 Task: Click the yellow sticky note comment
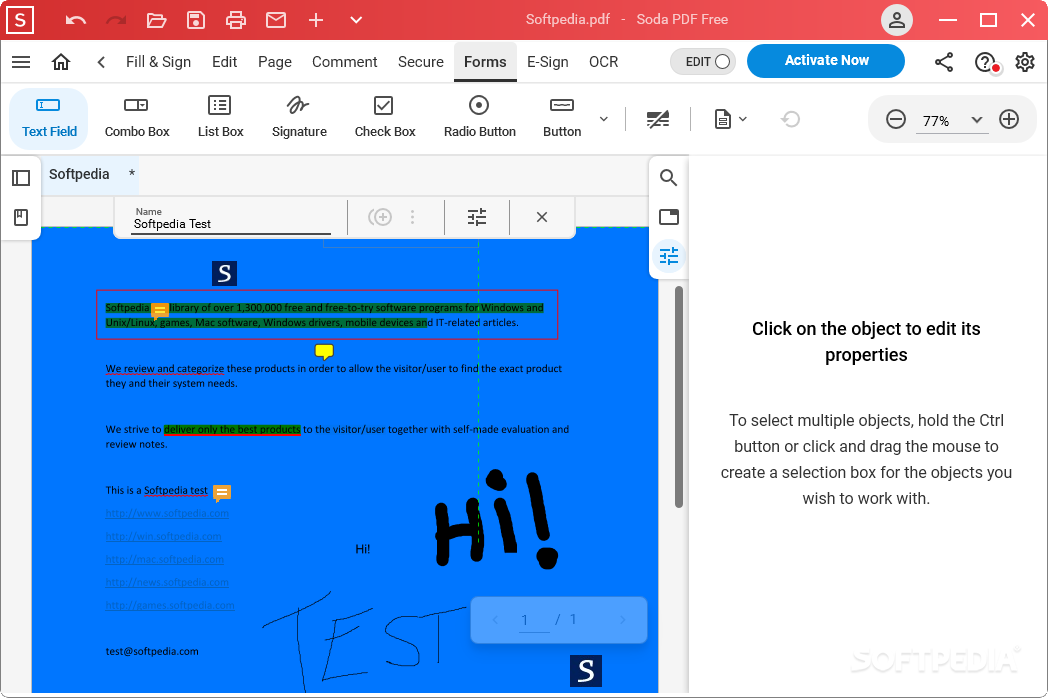[x=324, y=352]
